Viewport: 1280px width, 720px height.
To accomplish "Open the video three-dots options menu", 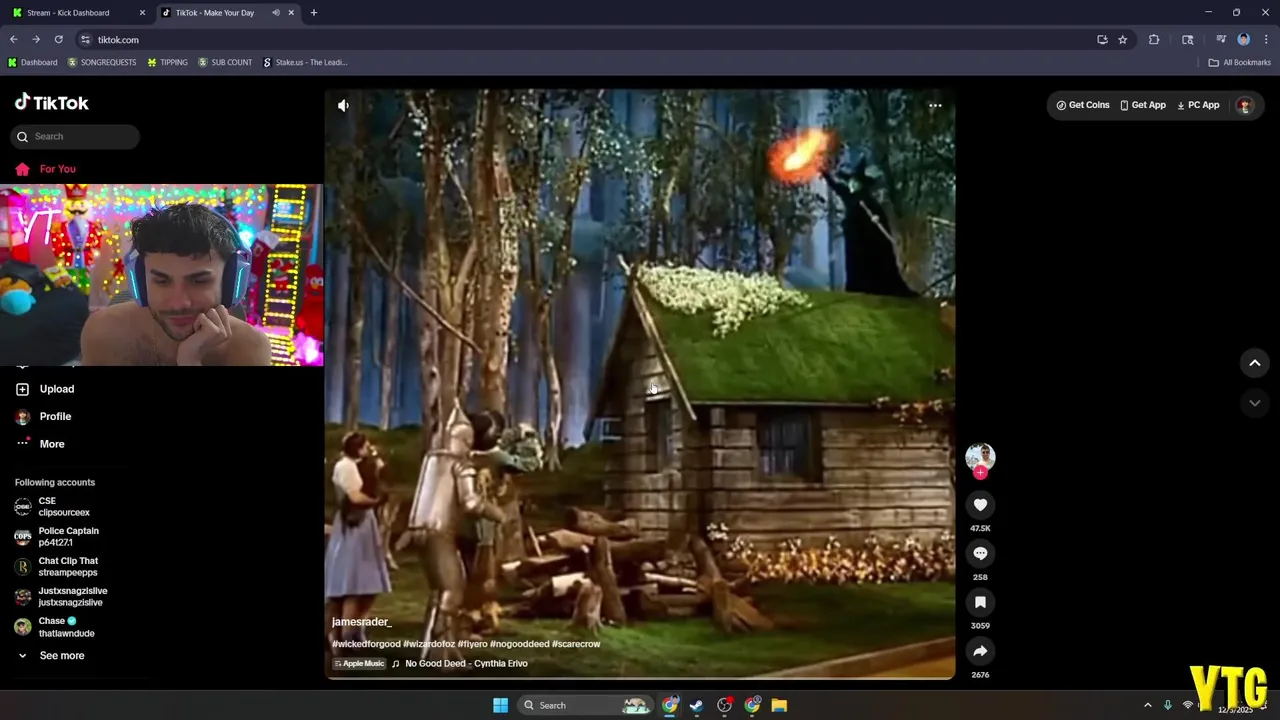I will 935,105.
